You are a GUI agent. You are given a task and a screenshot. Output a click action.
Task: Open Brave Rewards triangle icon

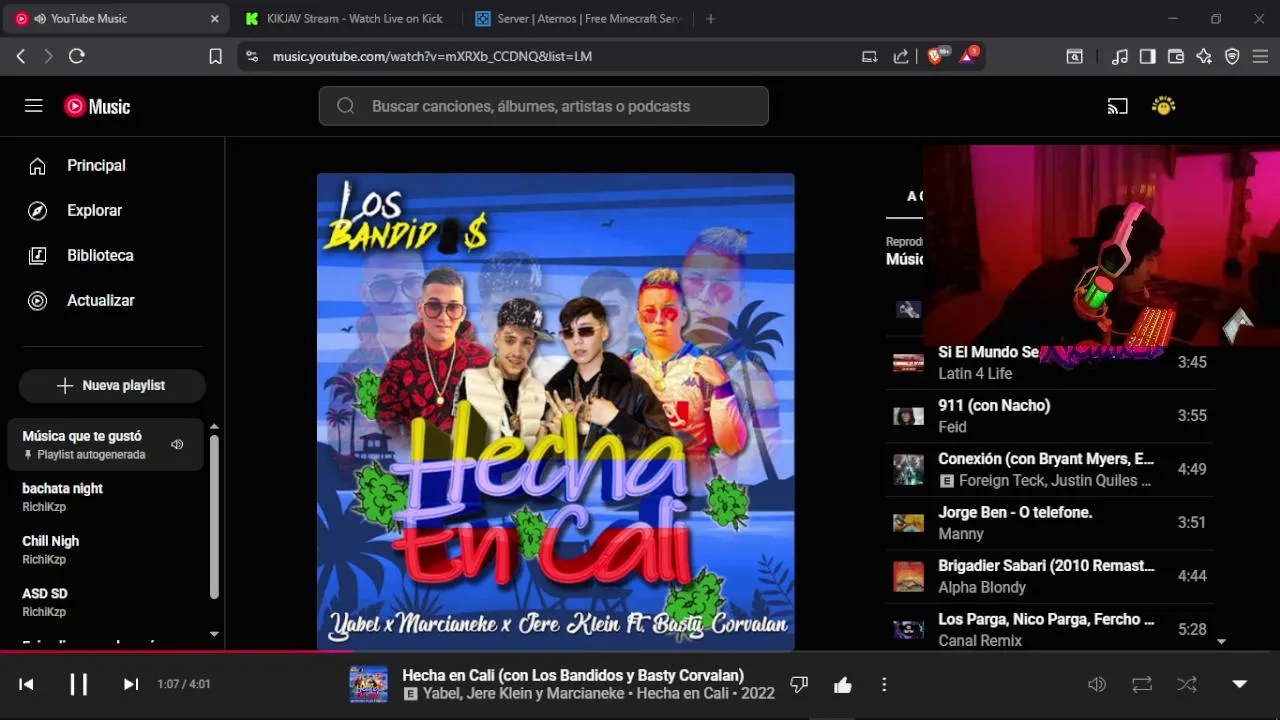(969, 56)
